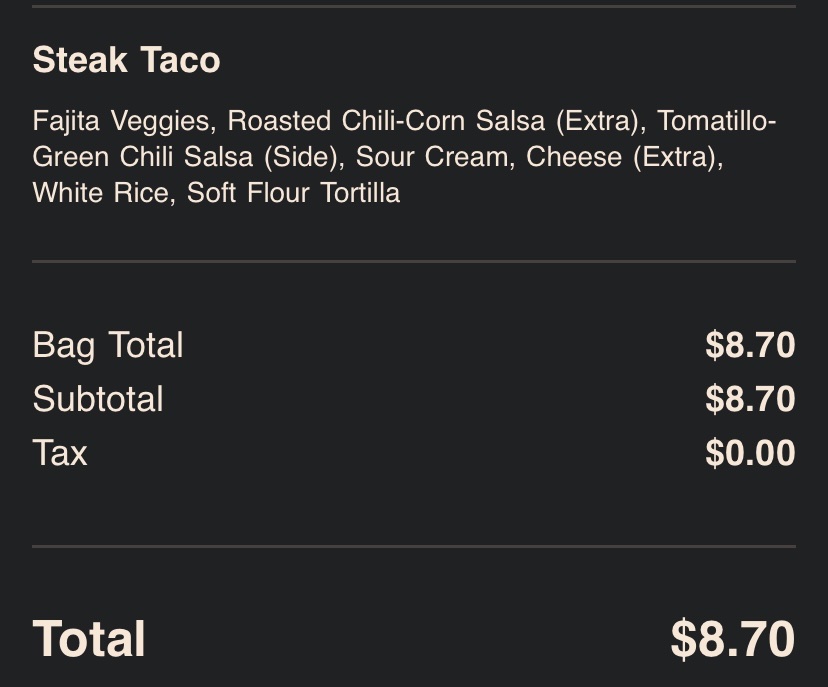
Task: Click the Bag Total label
Action: click(x=108, y=345)
